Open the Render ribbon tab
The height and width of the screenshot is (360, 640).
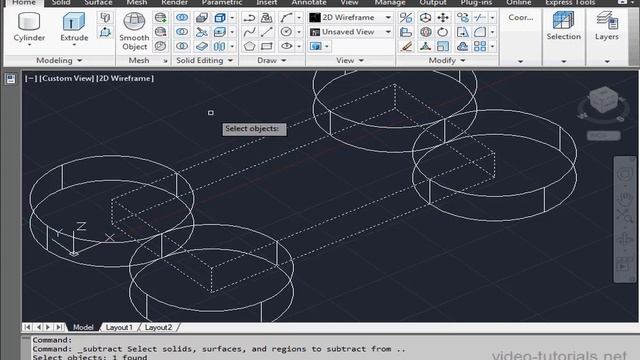pyautogui.click(x=174, y=3)
